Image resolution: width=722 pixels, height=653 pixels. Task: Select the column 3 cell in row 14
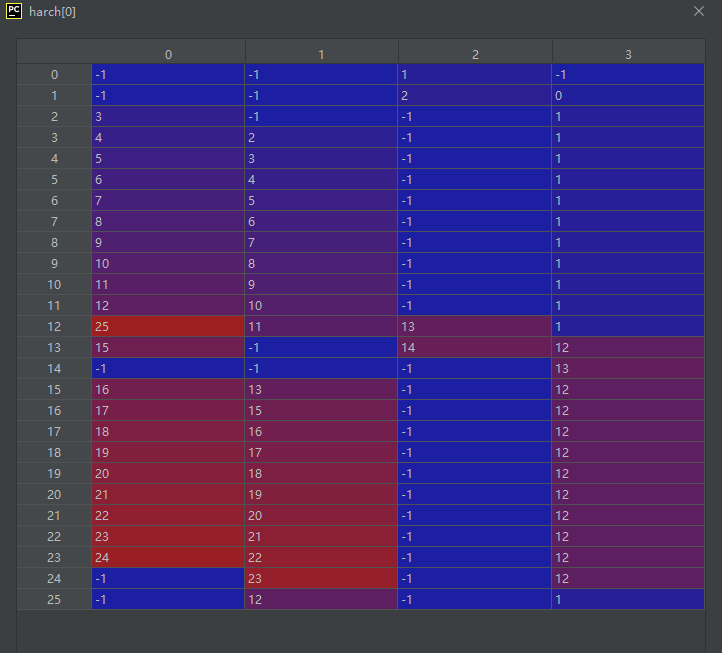[x=628, y=368]
